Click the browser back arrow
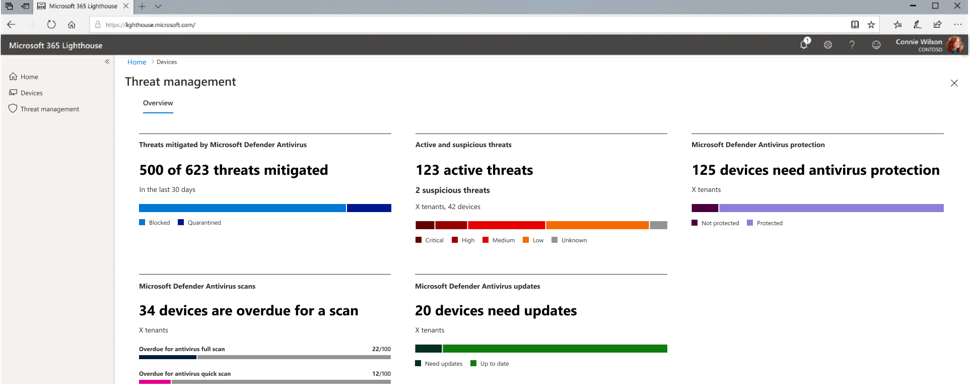 click(x=11, y=25)
